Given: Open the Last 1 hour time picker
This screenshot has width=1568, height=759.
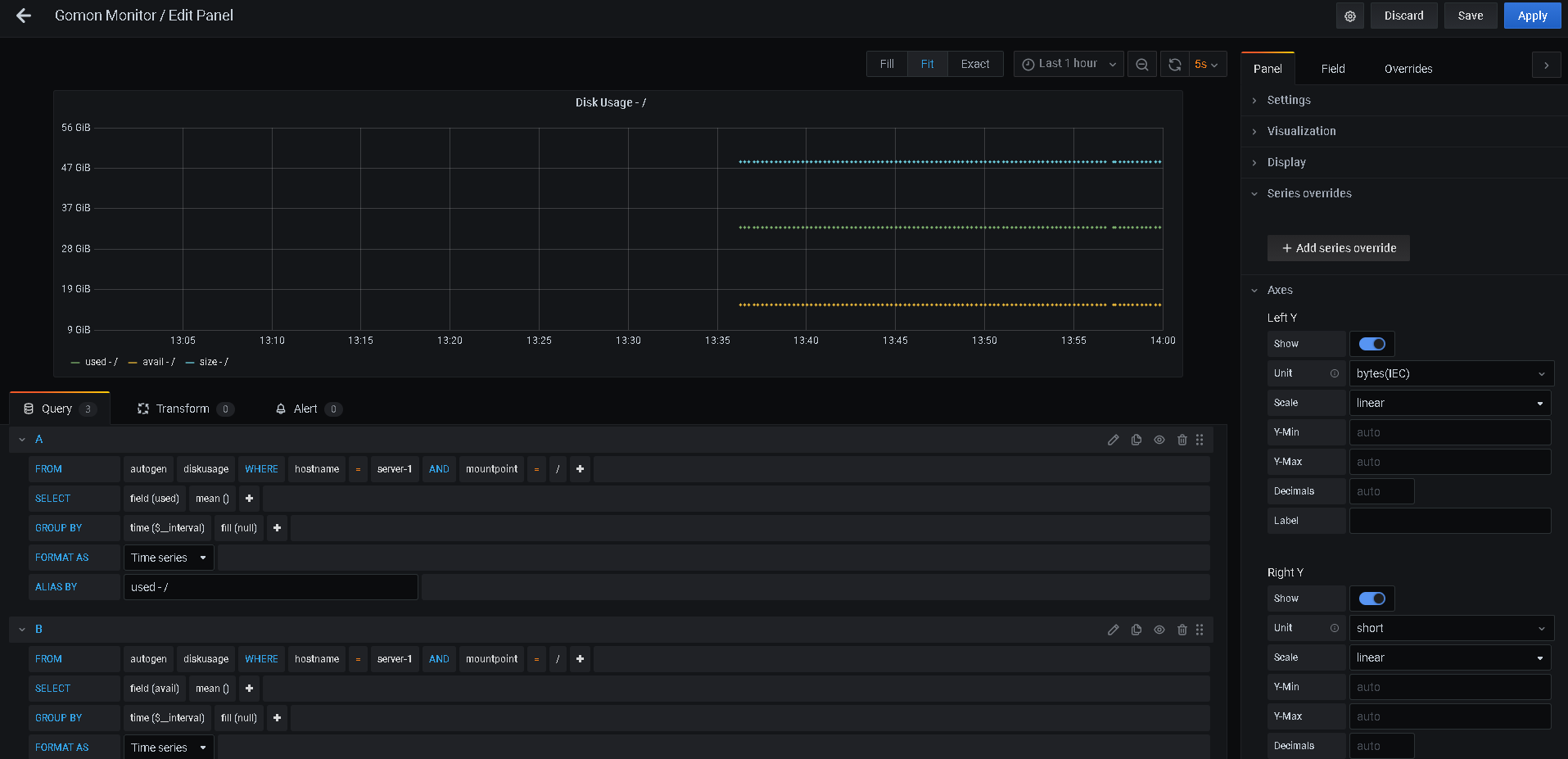Looking at the screenshot, I should (1069, 64).
